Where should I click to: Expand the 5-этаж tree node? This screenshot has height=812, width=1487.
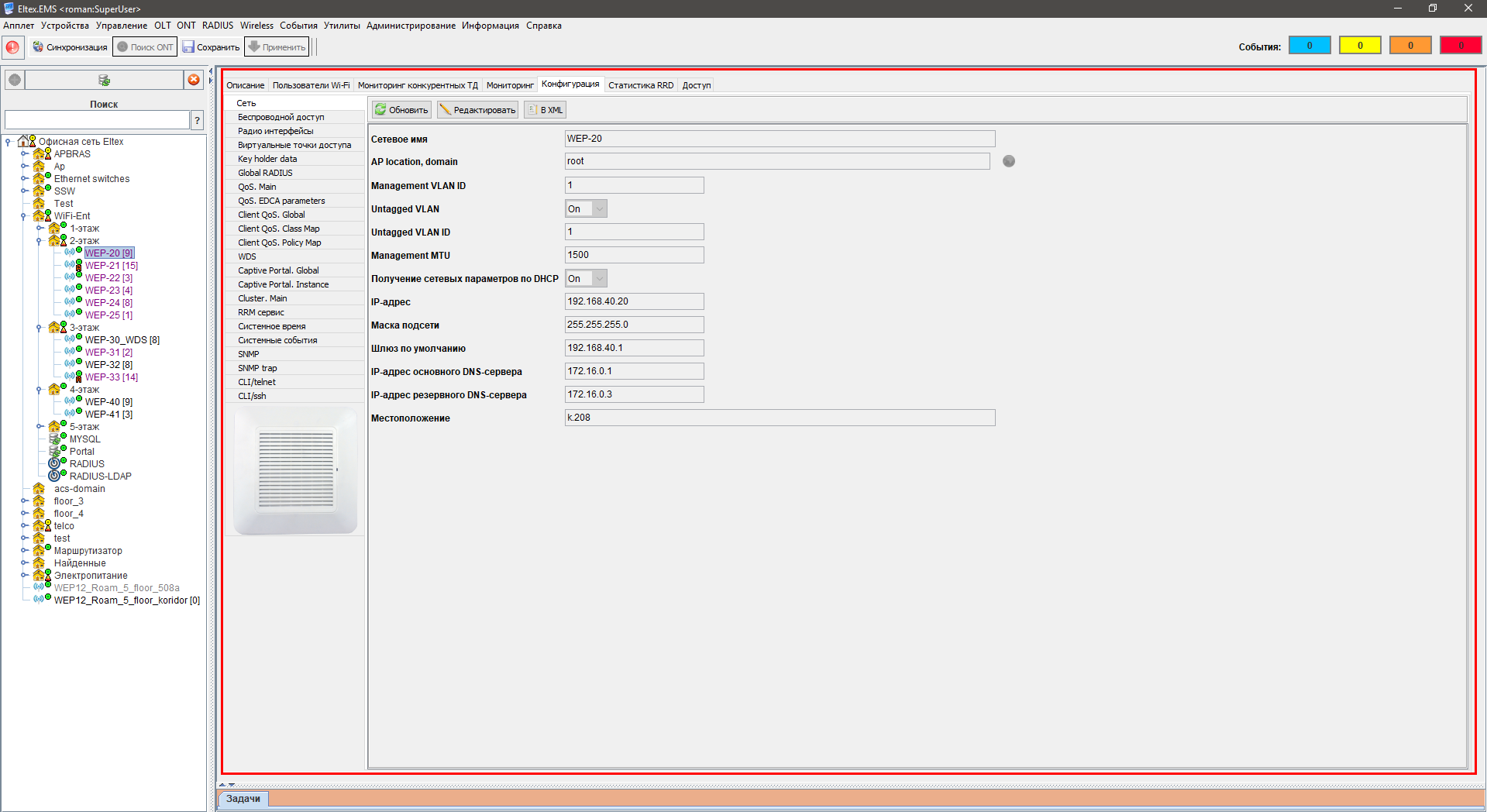pos(39,427)
